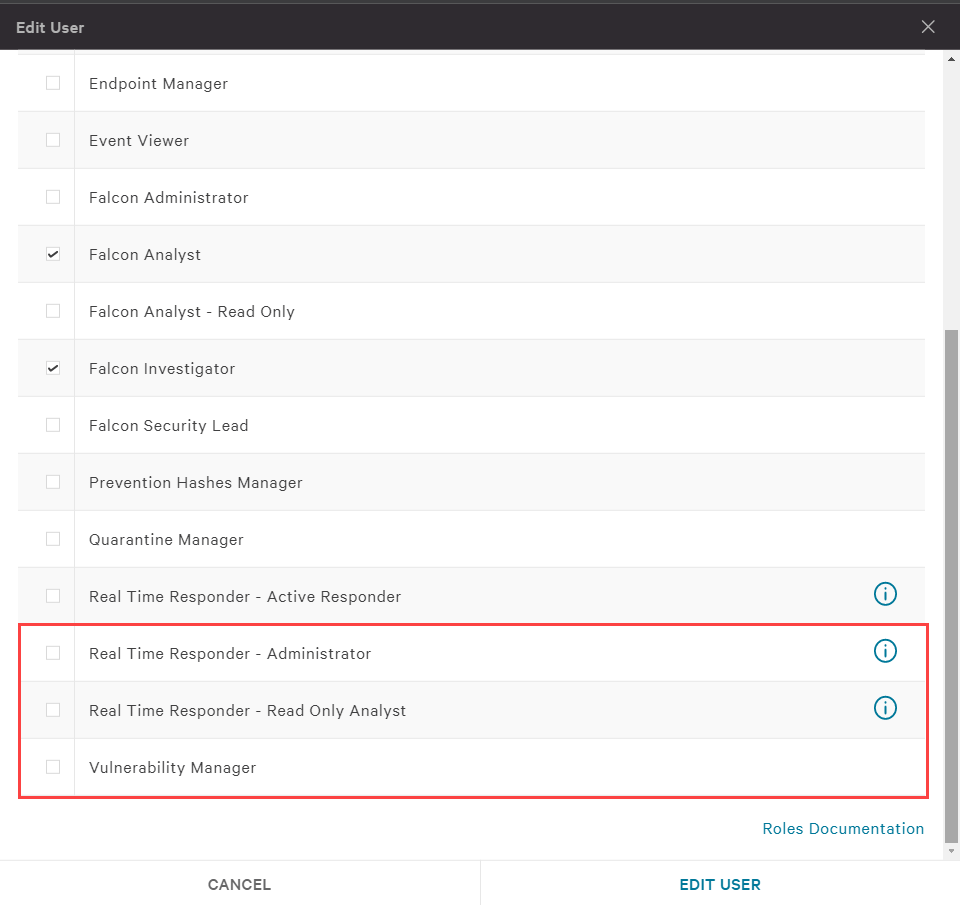The width and height of the screenshot is (960, 905).
Task: Tick the Falcon Administrator checkbox
Action: 53,197
